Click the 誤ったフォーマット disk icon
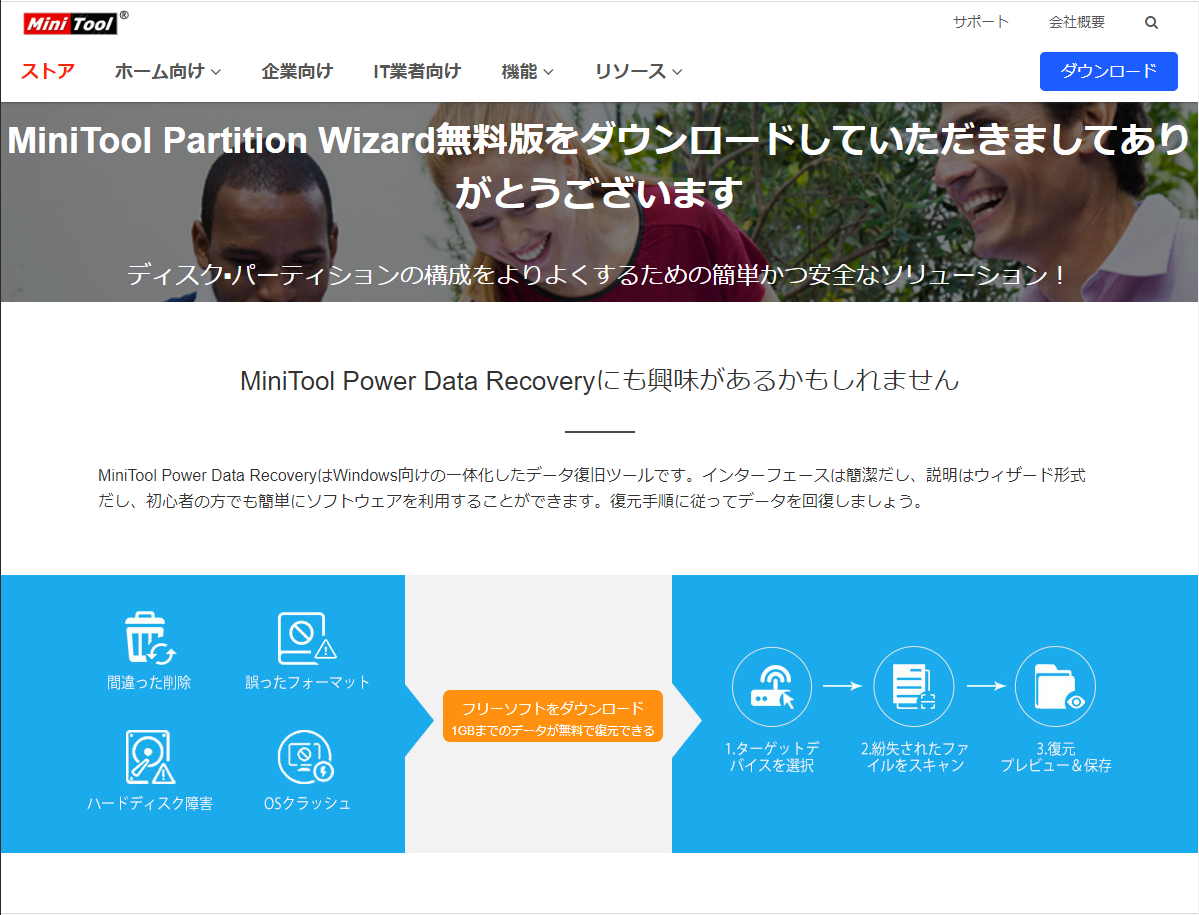 tap(307, 638)
